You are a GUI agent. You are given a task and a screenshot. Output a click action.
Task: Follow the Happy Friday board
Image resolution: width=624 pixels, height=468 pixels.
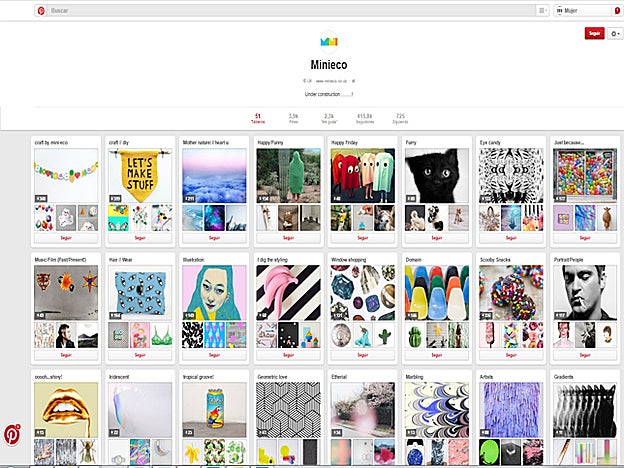tap(363, 238)
